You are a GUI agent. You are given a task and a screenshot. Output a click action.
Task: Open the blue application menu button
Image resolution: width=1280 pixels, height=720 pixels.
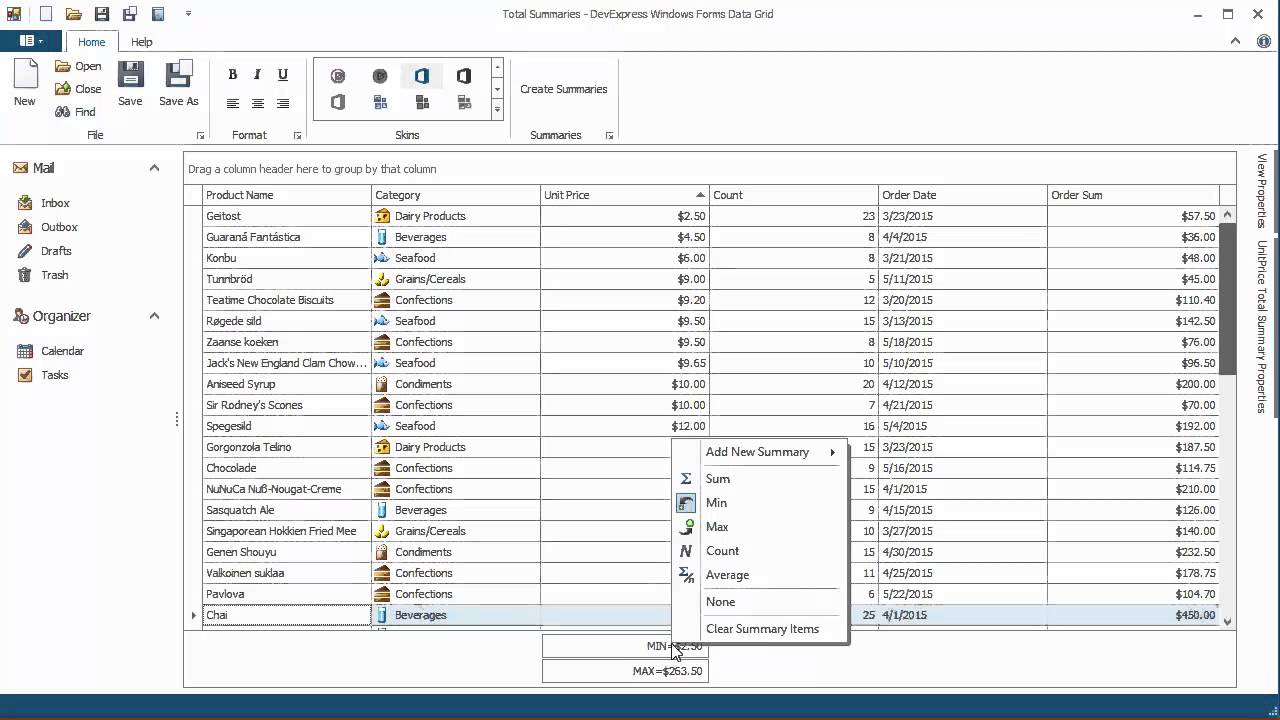pyautogui.click(x=31, y=41)
